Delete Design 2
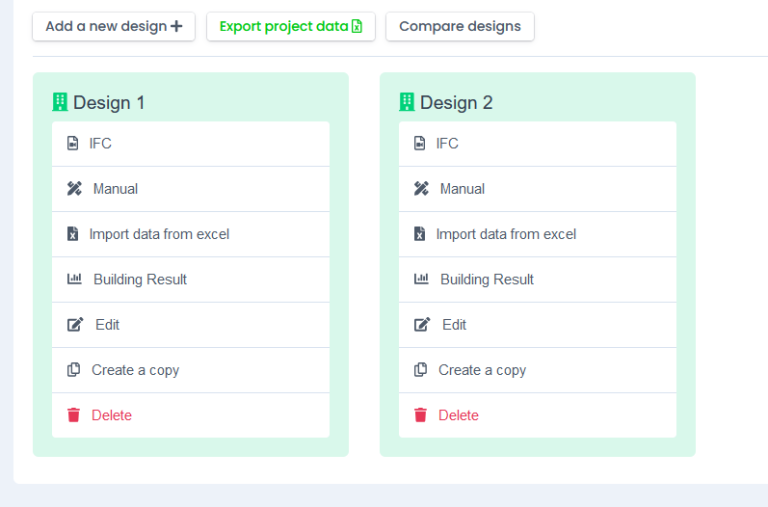The height and width of the screenshot is (507, 768). (x=537, y=415)
